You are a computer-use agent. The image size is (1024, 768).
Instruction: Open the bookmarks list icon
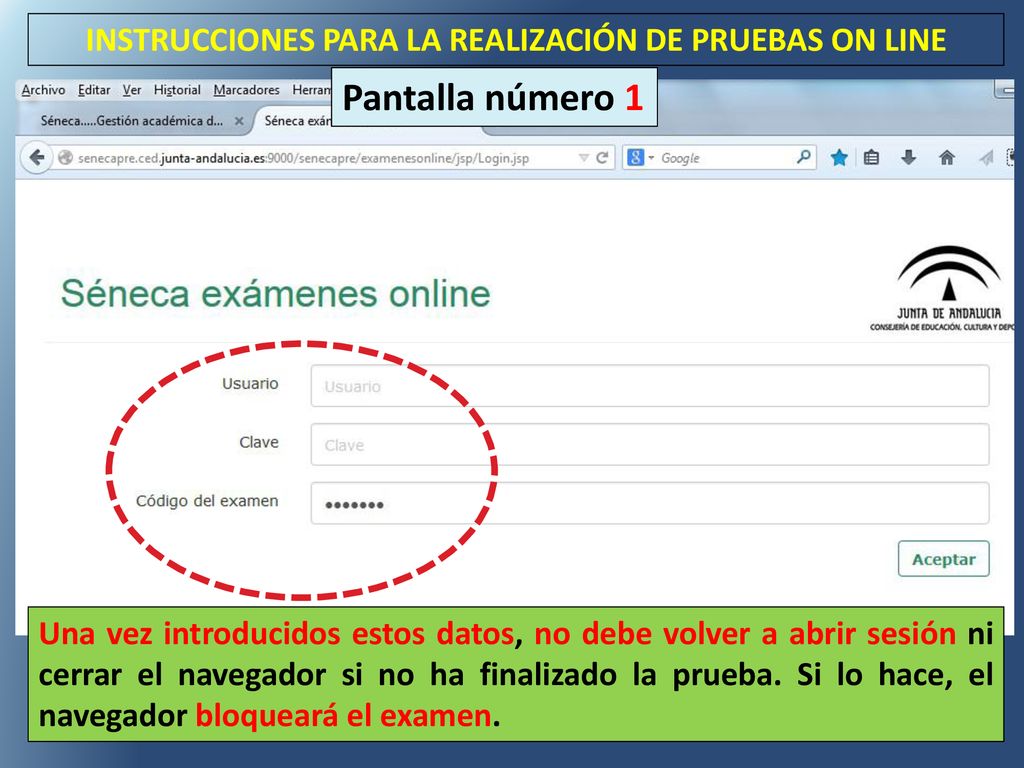pyautogui.click(x=871, y=157)
